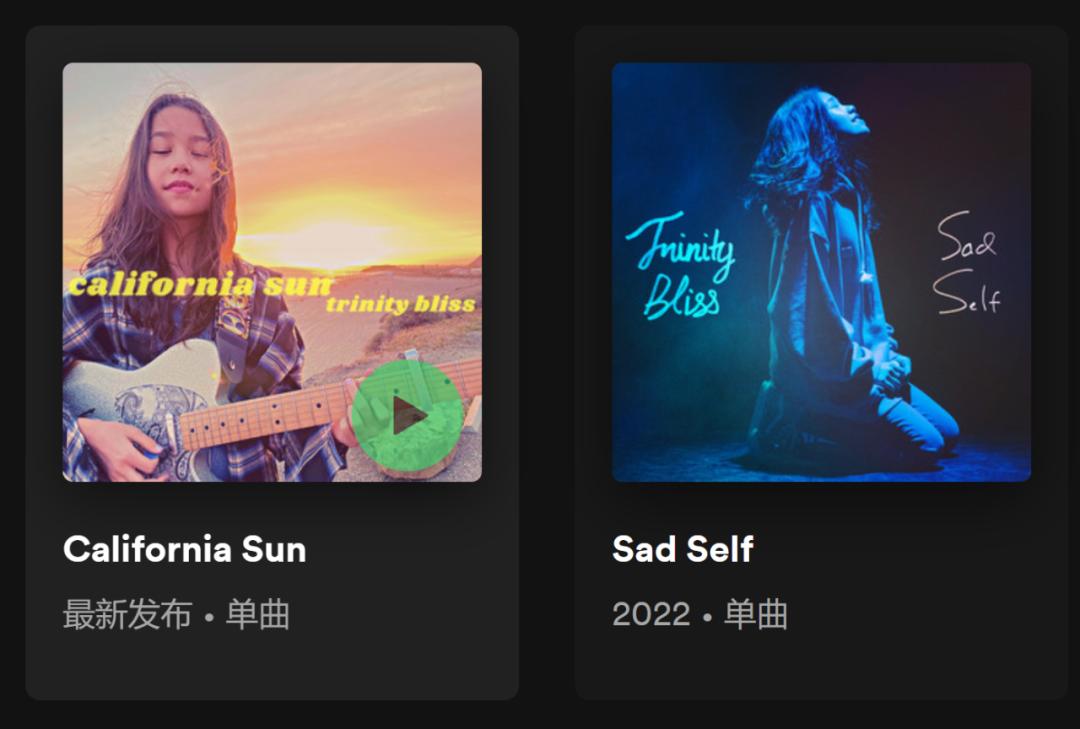1080x729 pixels.
Task: Click the California Sun title text
Action: click(185, 549)
